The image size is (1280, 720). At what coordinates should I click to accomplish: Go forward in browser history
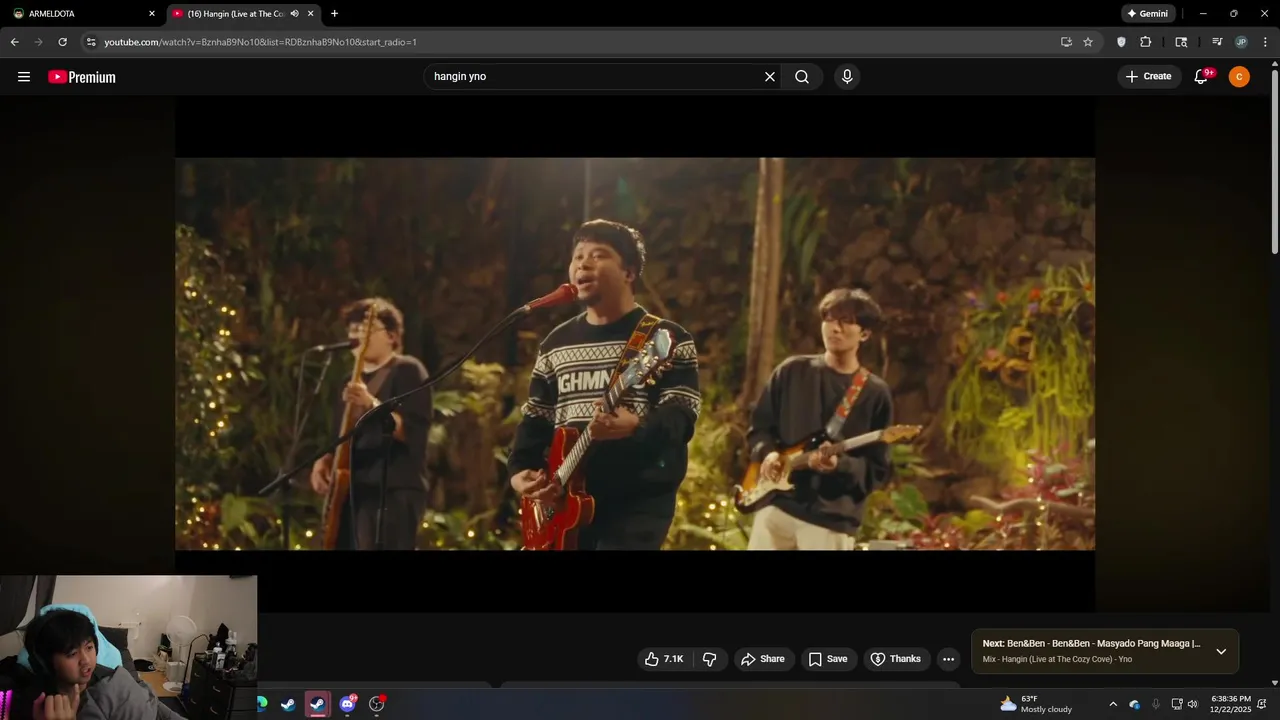(38, 42)
